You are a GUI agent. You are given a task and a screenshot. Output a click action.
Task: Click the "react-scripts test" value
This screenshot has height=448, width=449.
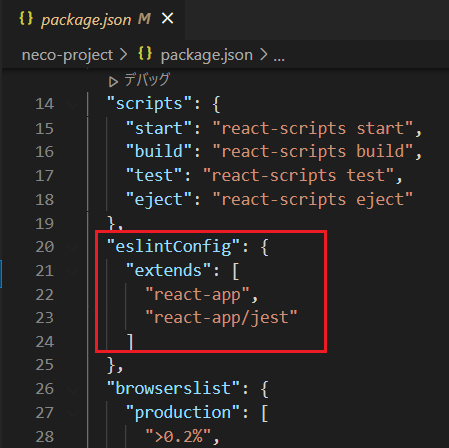pos(299,175)
